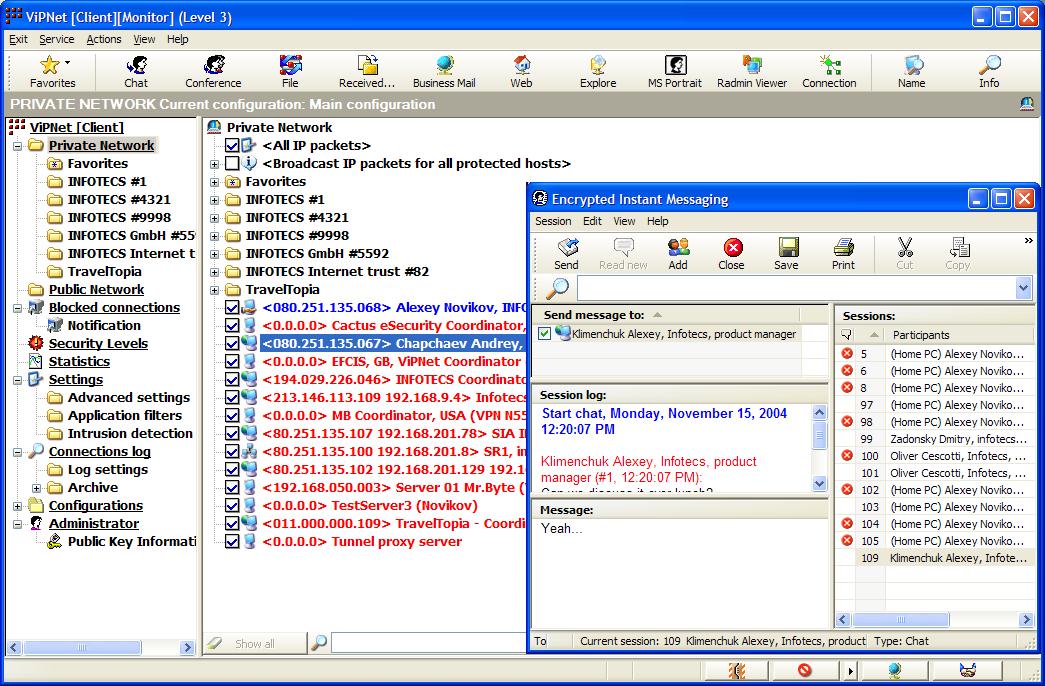
Task: Click the File transfer toolbar icon
Action: (x=290, y=65)
